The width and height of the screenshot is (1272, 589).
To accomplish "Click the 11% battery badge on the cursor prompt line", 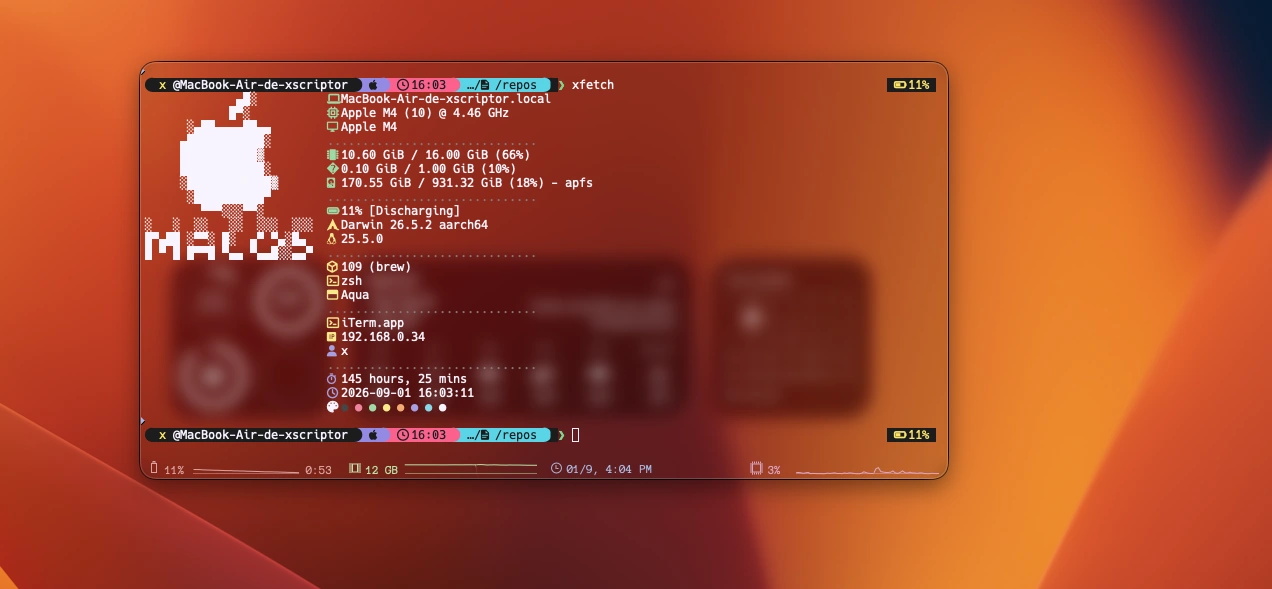I will click(911, 435).
